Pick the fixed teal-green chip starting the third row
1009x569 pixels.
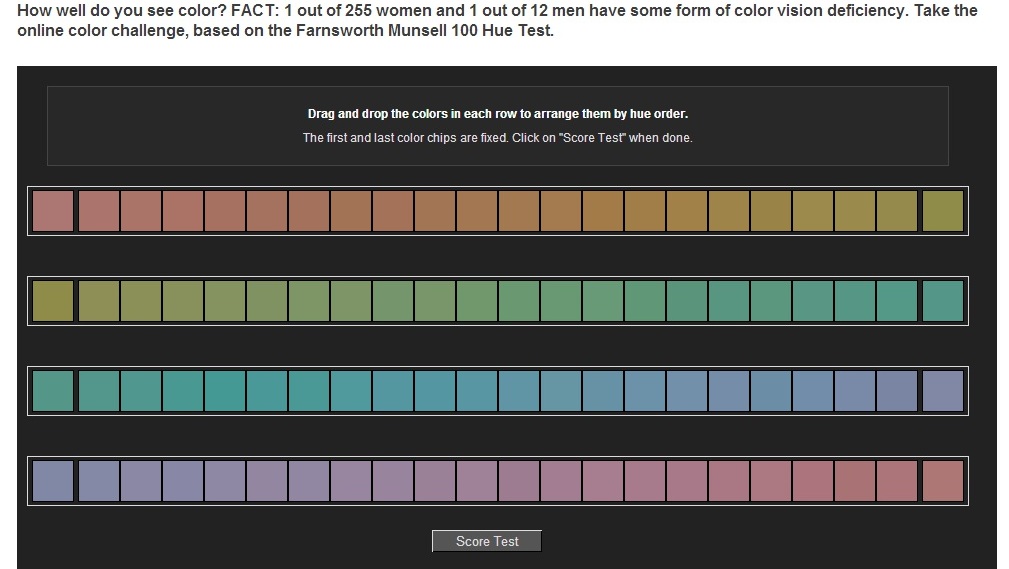point(53,391)
